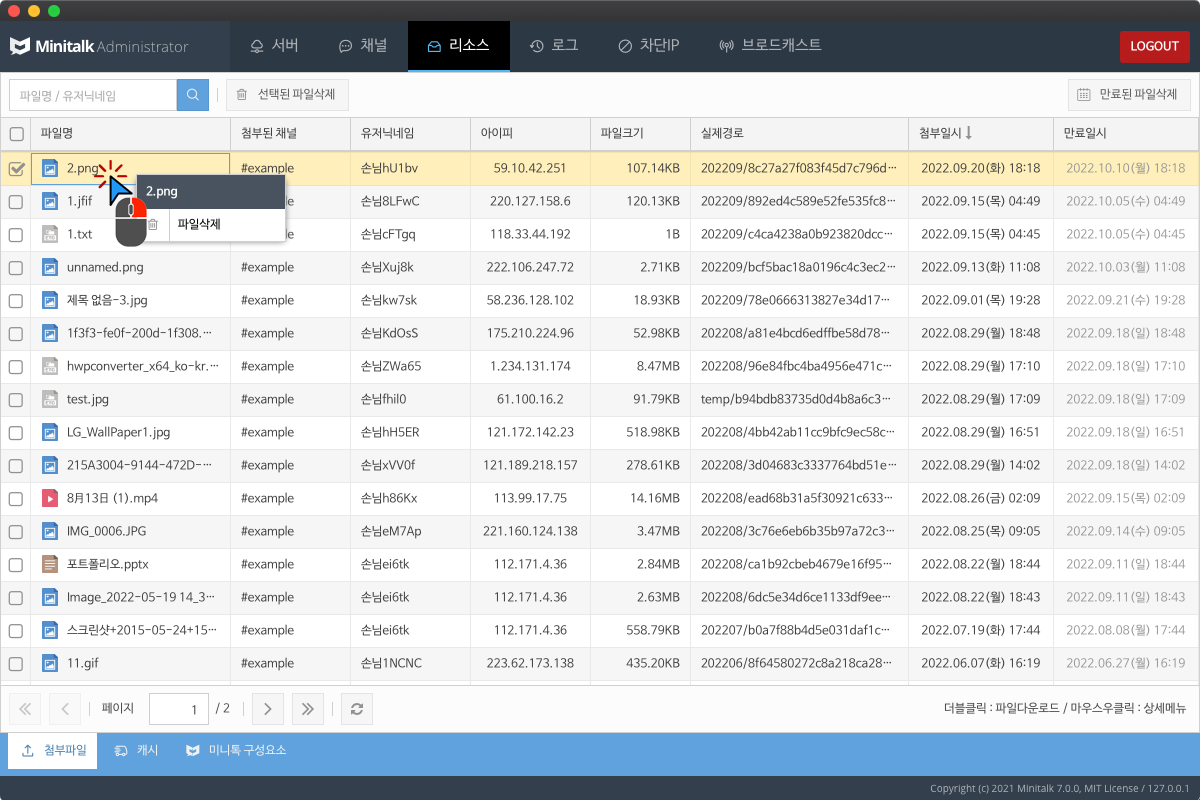The image size is (1200, 800).
Task: Refresh the file list
Action: (356, 709)
